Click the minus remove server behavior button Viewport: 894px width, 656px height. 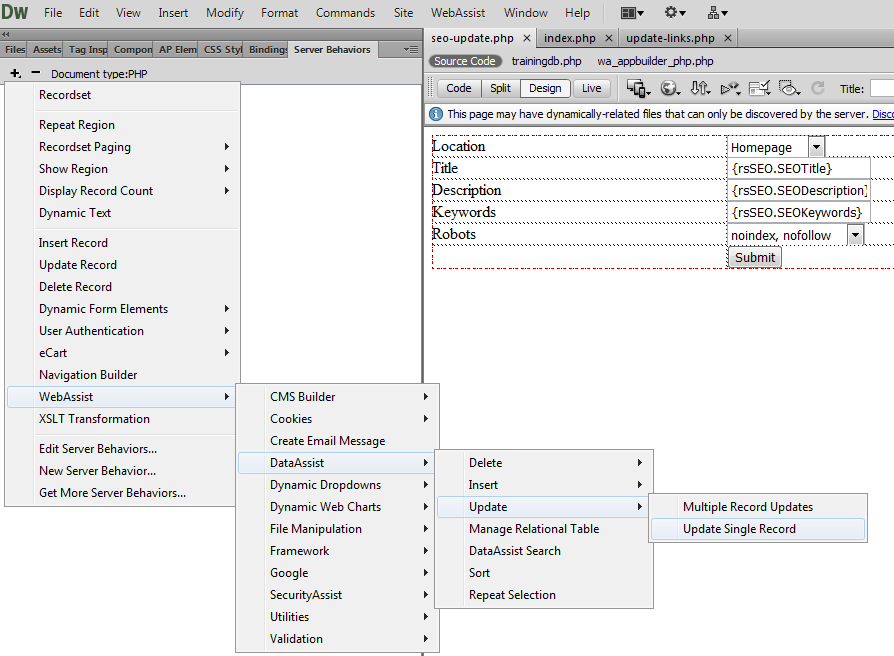tap(36, 73)
